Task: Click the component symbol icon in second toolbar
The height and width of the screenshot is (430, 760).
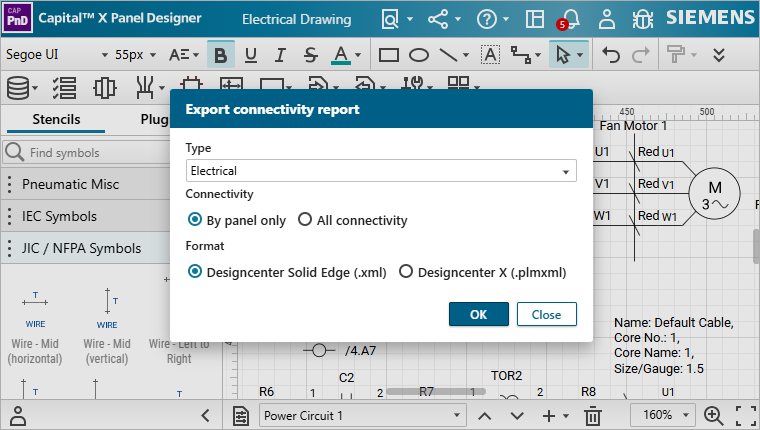Action: 105,88
